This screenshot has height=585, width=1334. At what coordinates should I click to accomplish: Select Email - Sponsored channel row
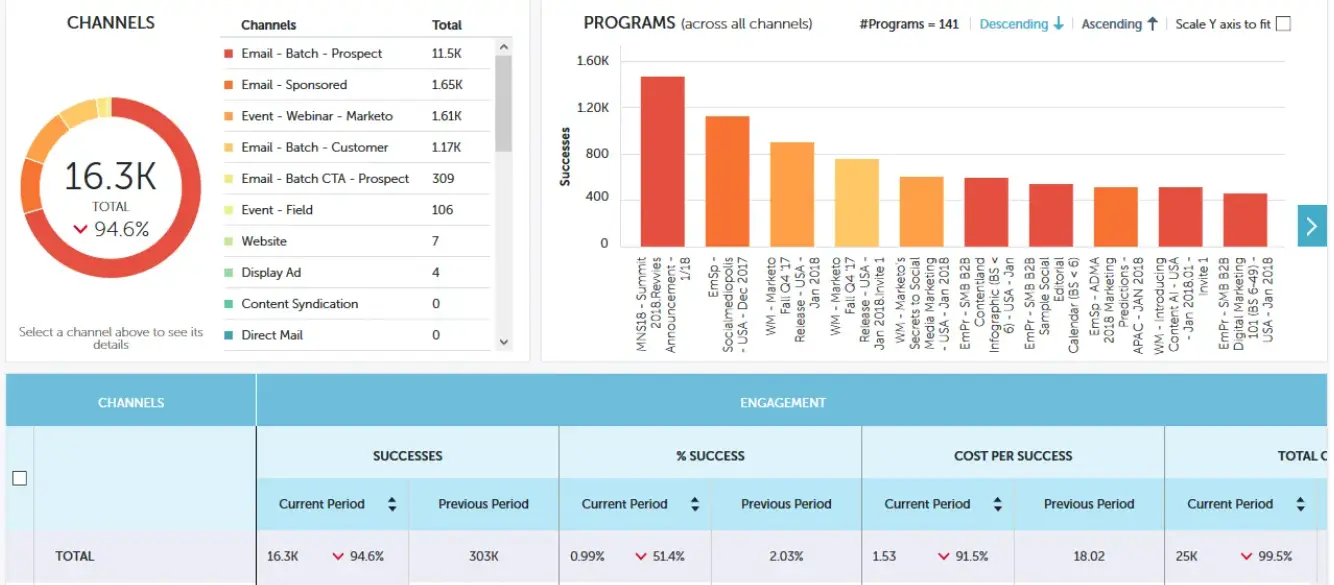tap(294, 85)
